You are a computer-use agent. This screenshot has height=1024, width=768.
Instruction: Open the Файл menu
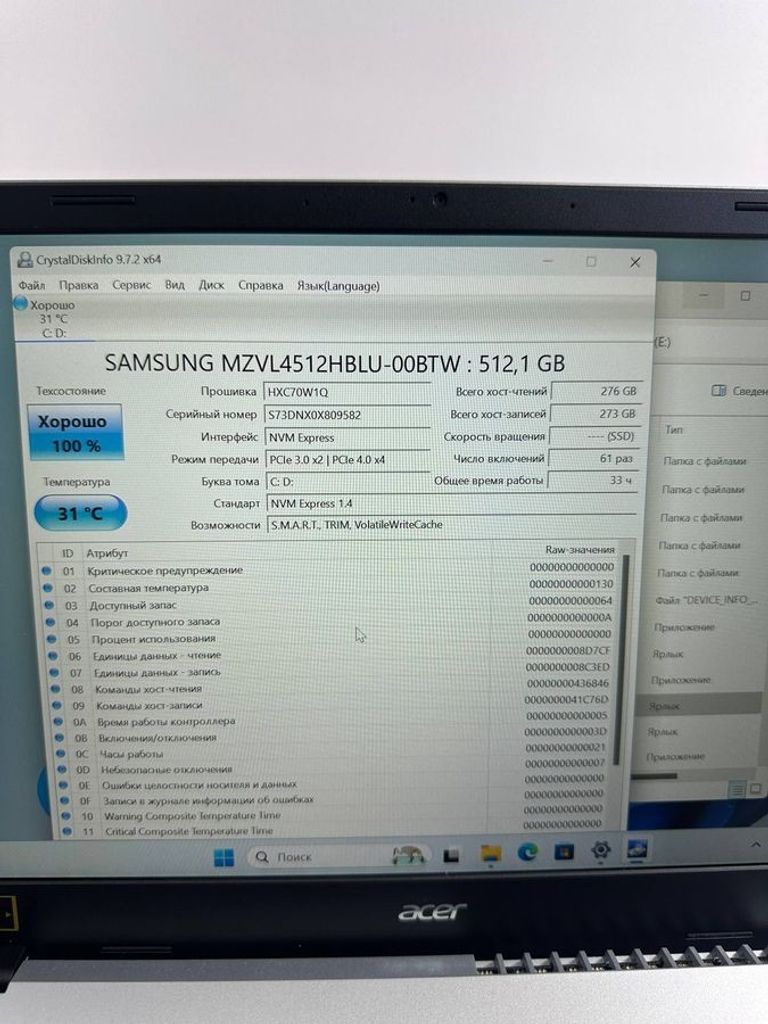[31, 285]
